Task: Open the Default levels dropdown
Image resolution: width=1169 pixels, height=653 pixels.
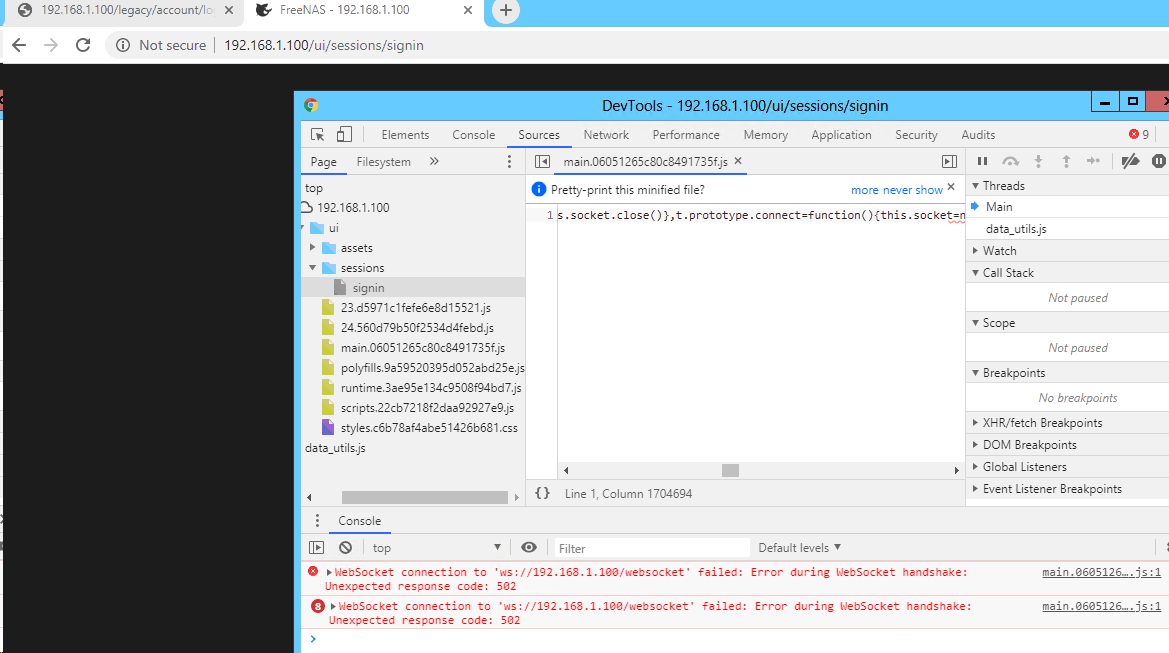Action: (x=799, y=548)
